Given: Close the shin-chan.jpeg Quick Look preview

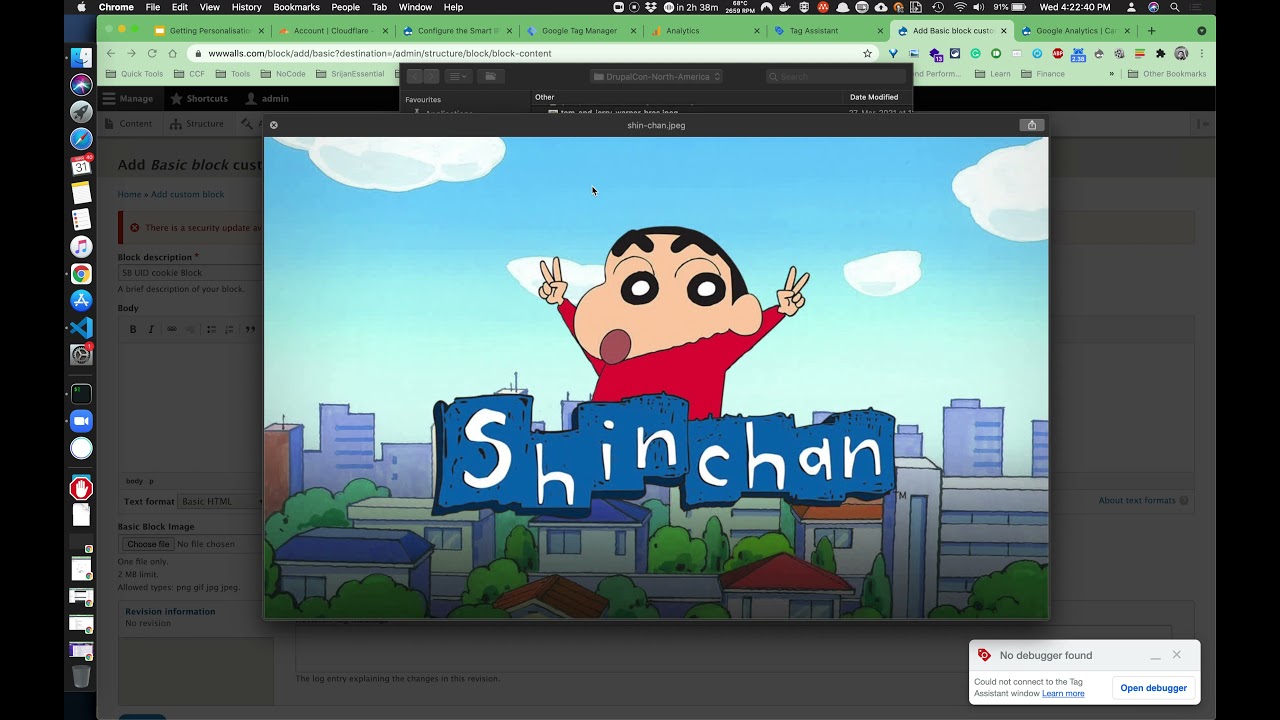Looking at the screenshot, I should [274, 125].
